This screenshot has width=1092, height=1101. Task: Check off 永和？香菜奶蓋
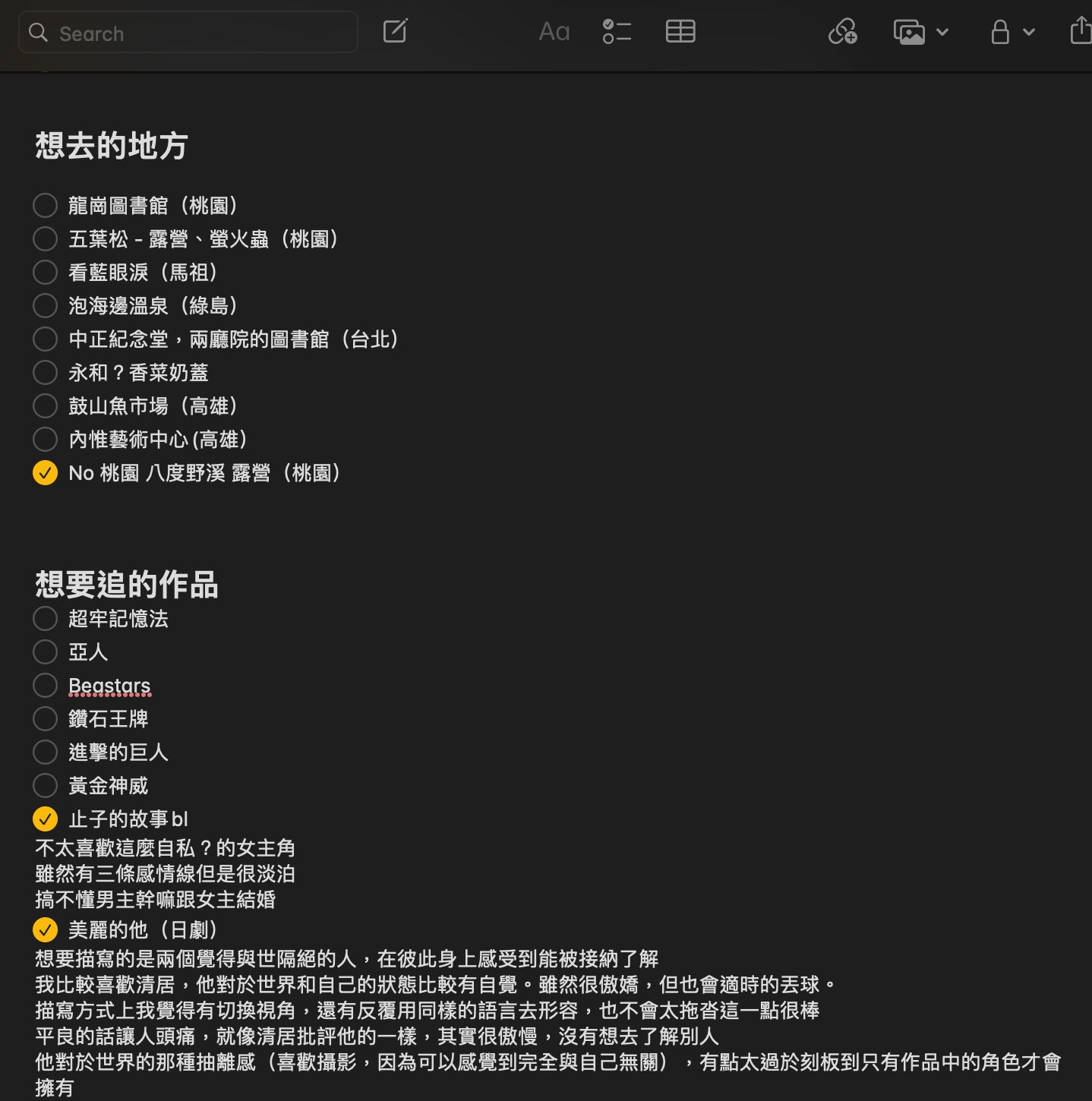pos(46,372)
